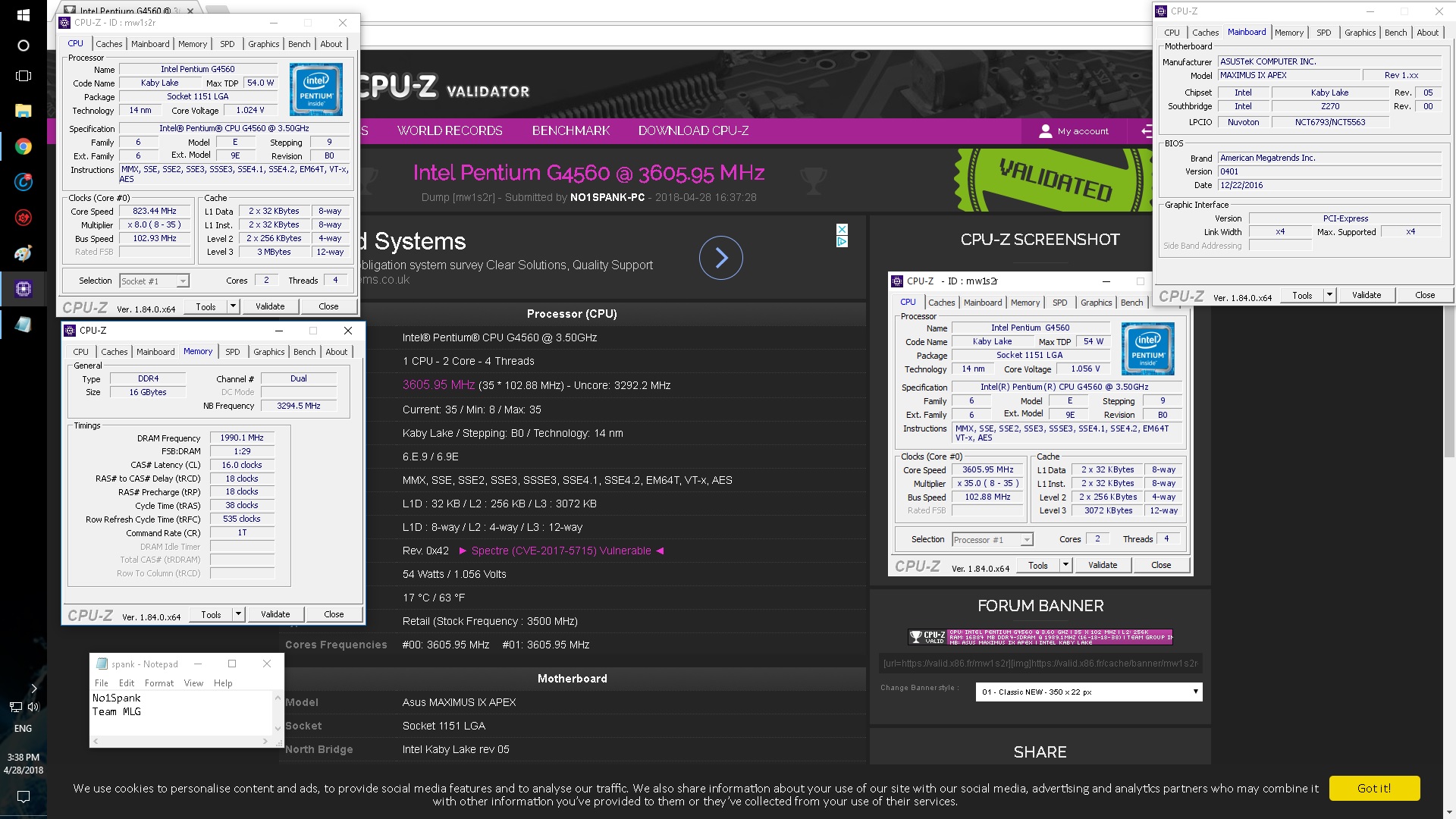1456x819 pixels.
Task: Click inside Notepad text area
Action: click(x=181, y=713)
